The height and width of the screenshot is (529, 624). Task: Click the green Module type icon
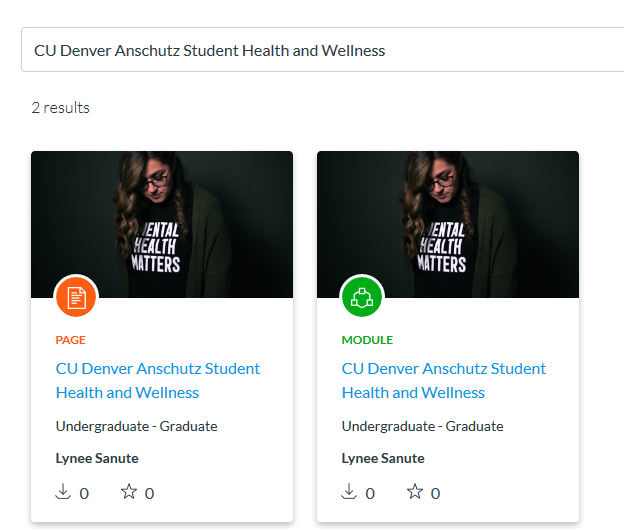point(362,297)
